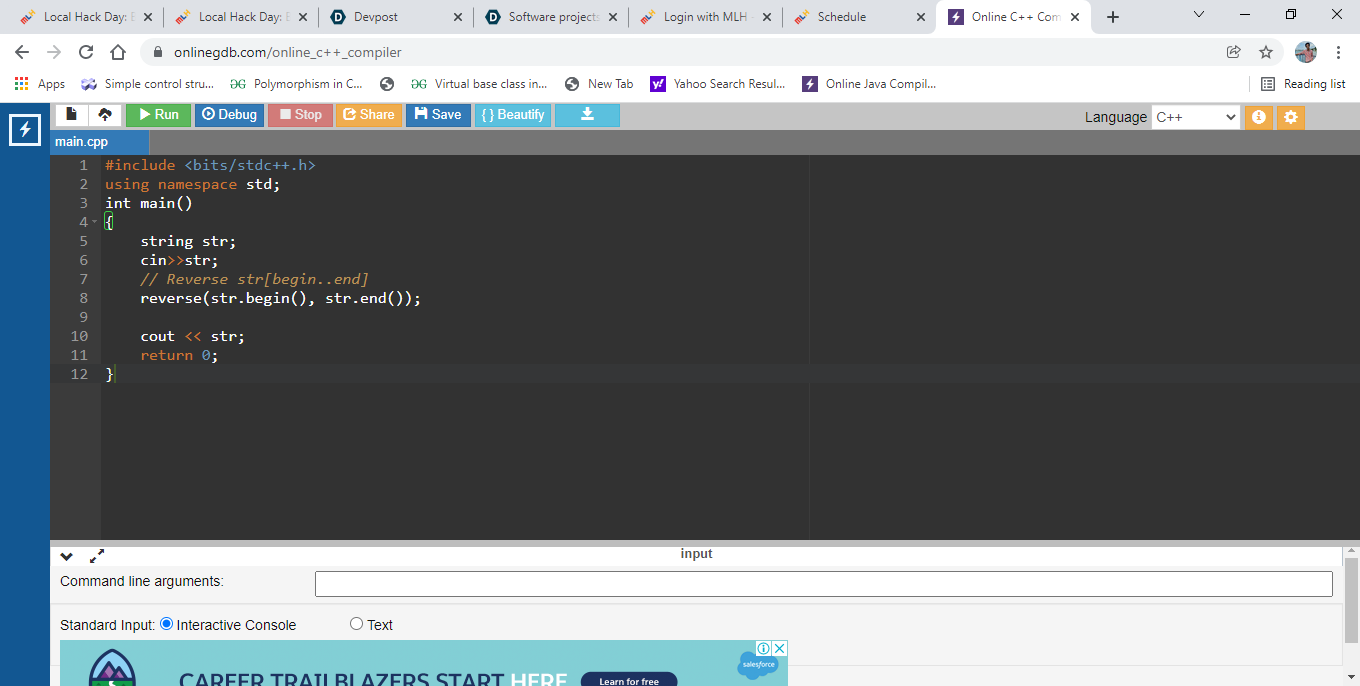The height and width of the screenshot is (686, 1360).
Task: Select the Interactive Console radio button
Action: pyautogui.click(x=165, y=623)
